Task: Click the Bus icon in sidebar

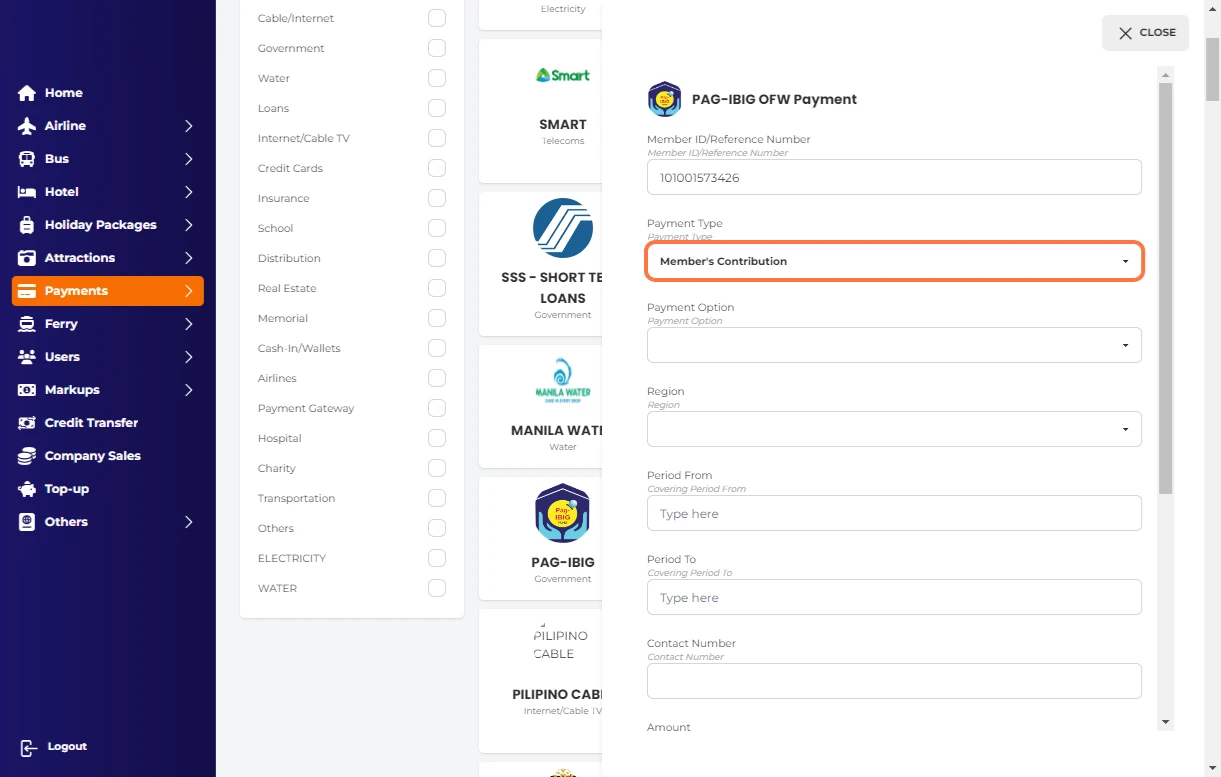Action: [x=27, y=159]
